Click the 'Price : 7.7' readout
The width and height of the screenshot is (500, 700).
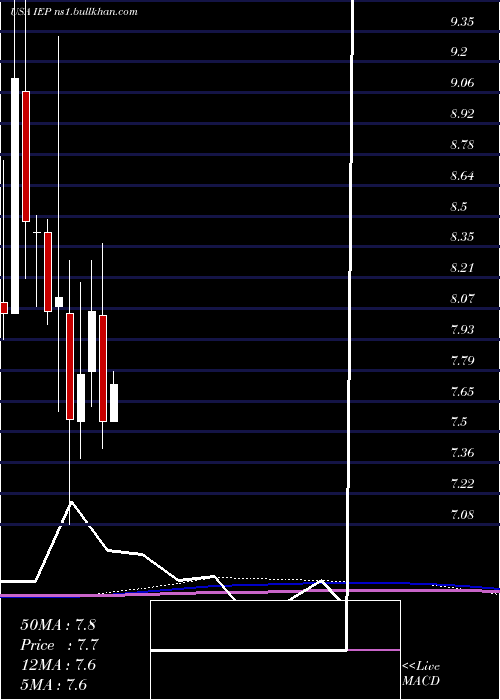[x=59, y=645]
